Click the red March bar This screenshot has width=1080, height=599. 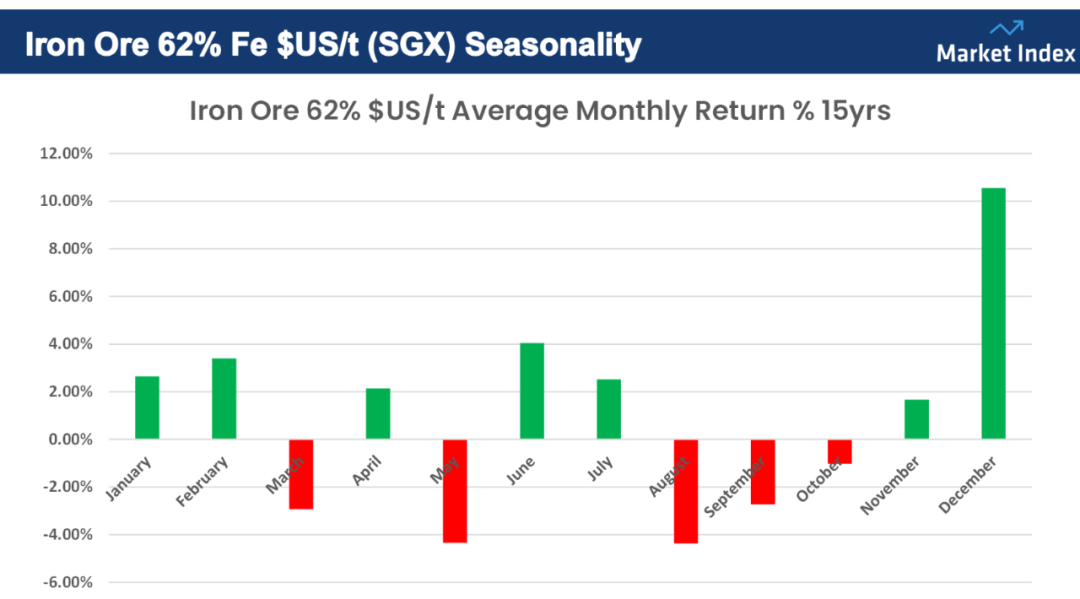301,474
